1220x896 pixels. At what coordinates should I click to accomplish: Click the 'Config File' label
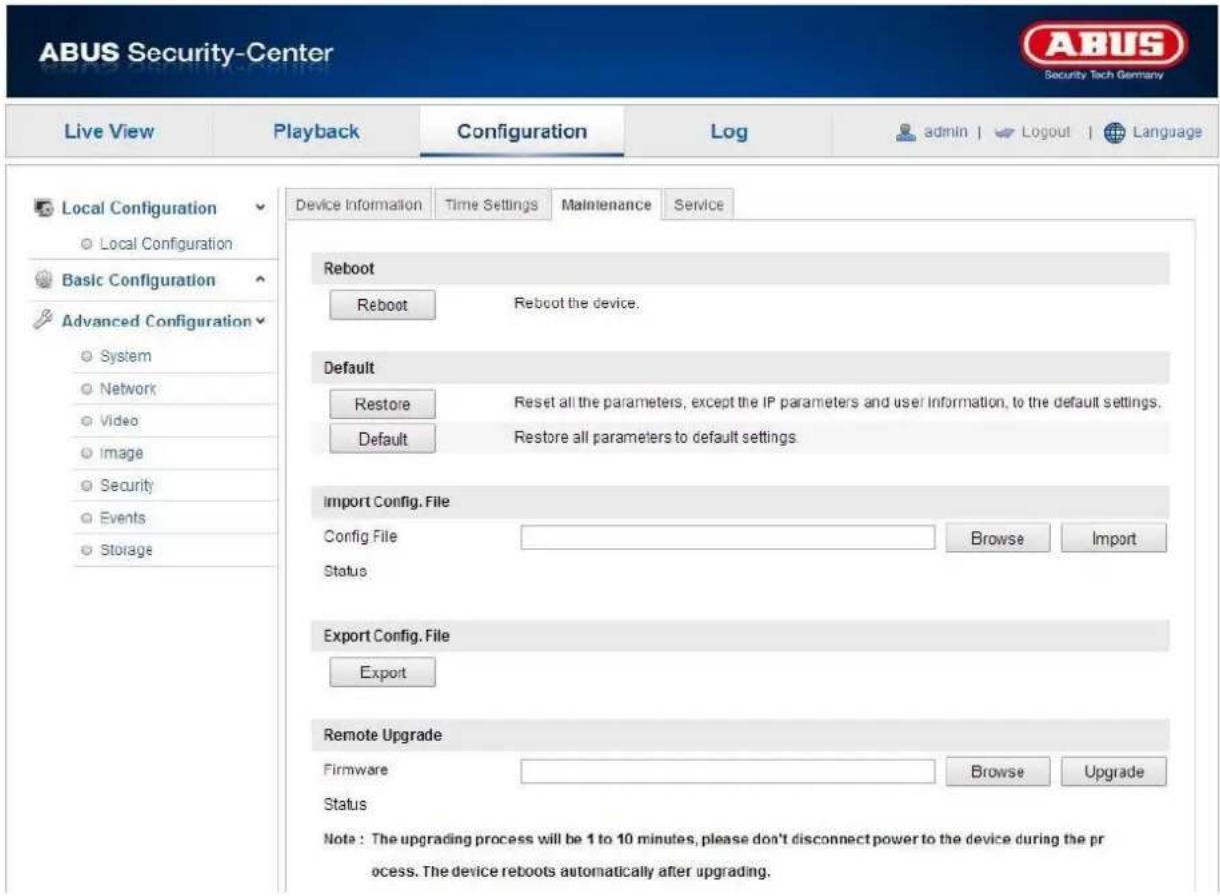(360, 536)
